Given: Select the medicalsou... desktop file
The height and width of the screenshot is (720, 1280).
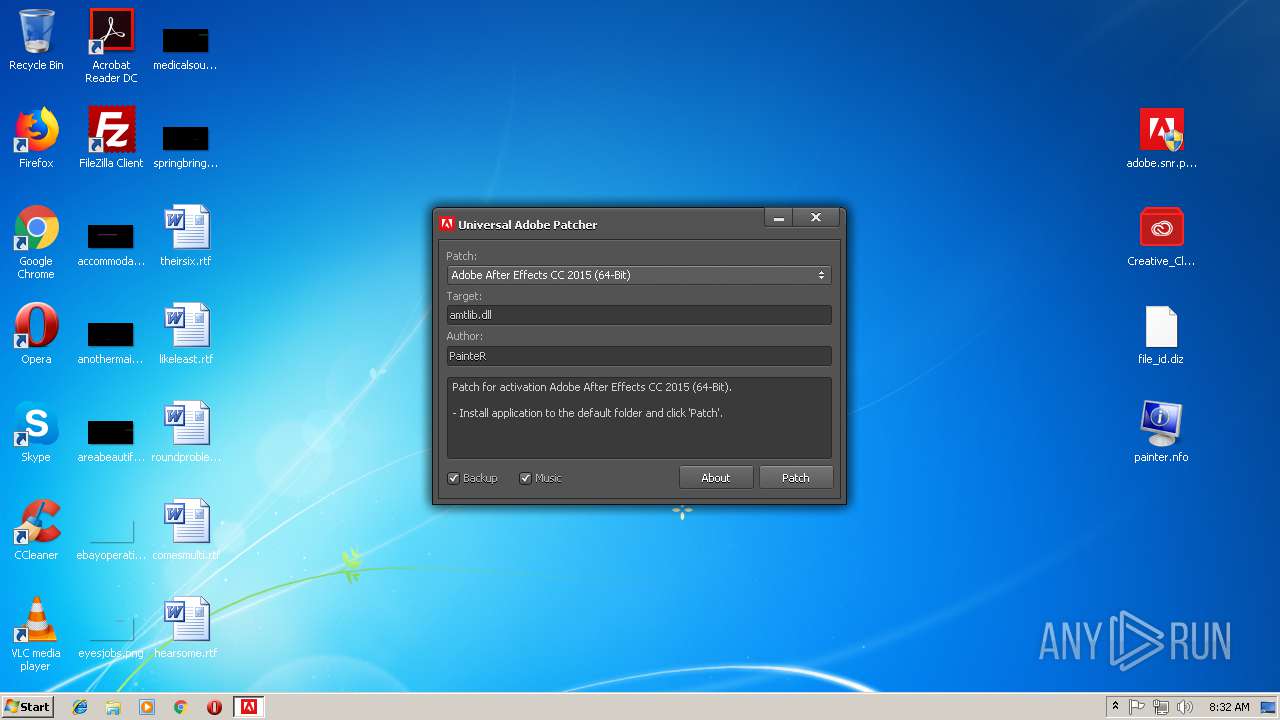Looking at the screenshot, I should tap(185, 46).
